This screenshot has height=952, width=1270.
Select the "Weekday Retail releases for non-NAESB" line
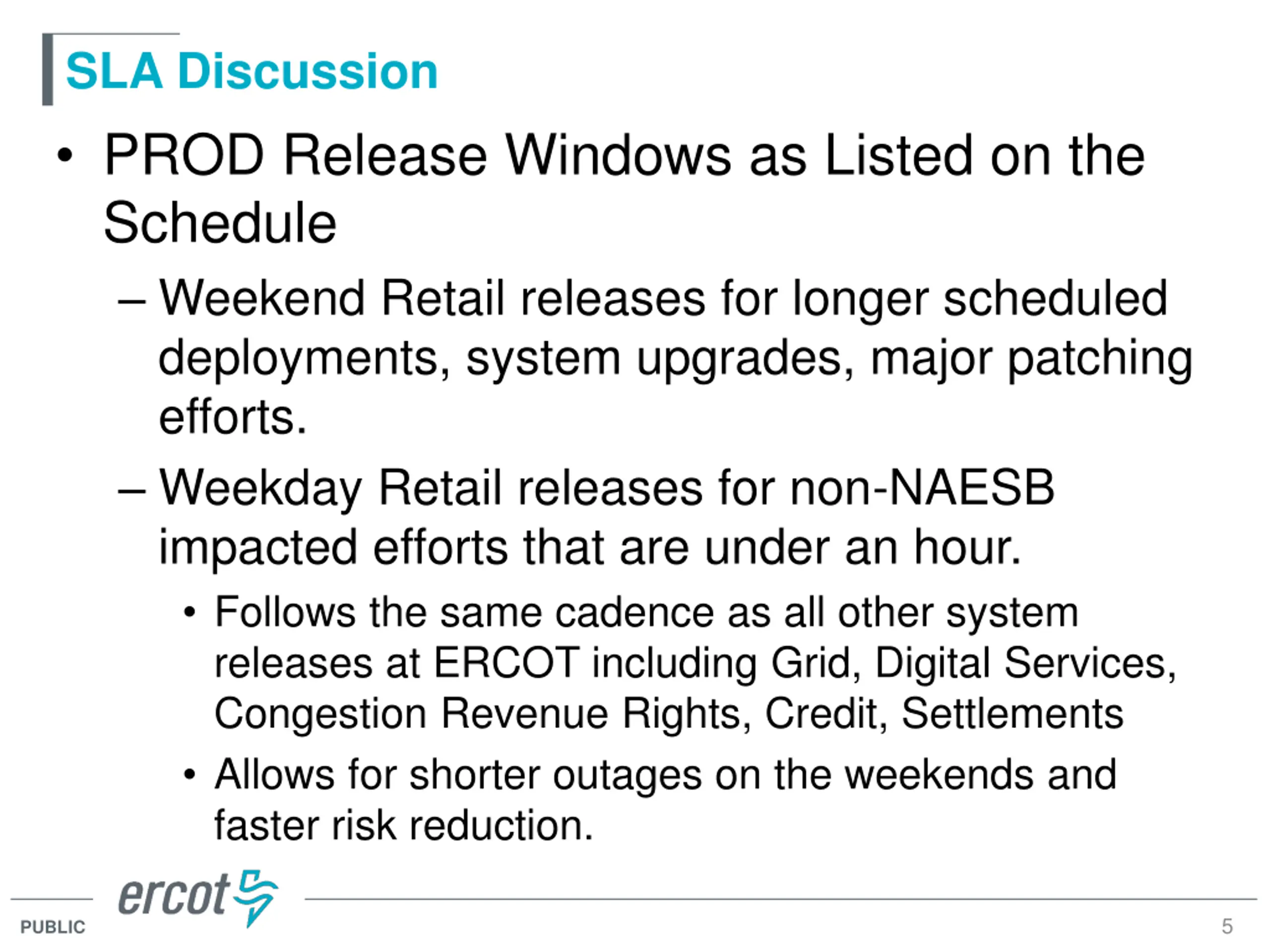606,488
